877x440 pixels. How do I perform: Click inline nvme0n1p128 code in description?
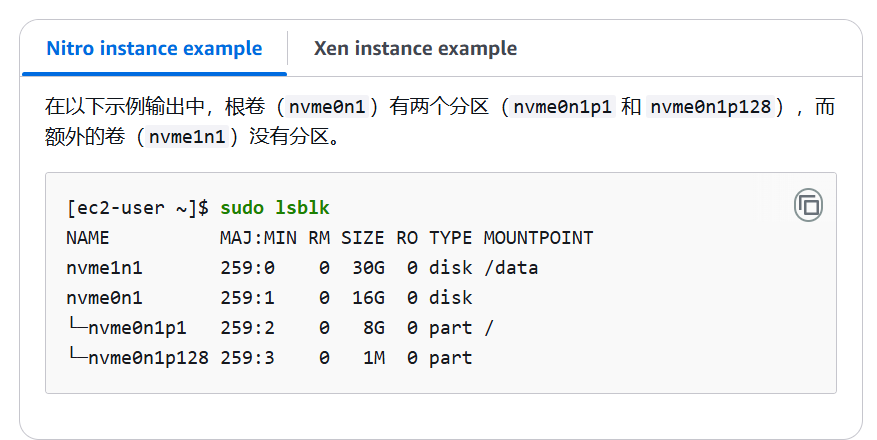pos(710,106)
